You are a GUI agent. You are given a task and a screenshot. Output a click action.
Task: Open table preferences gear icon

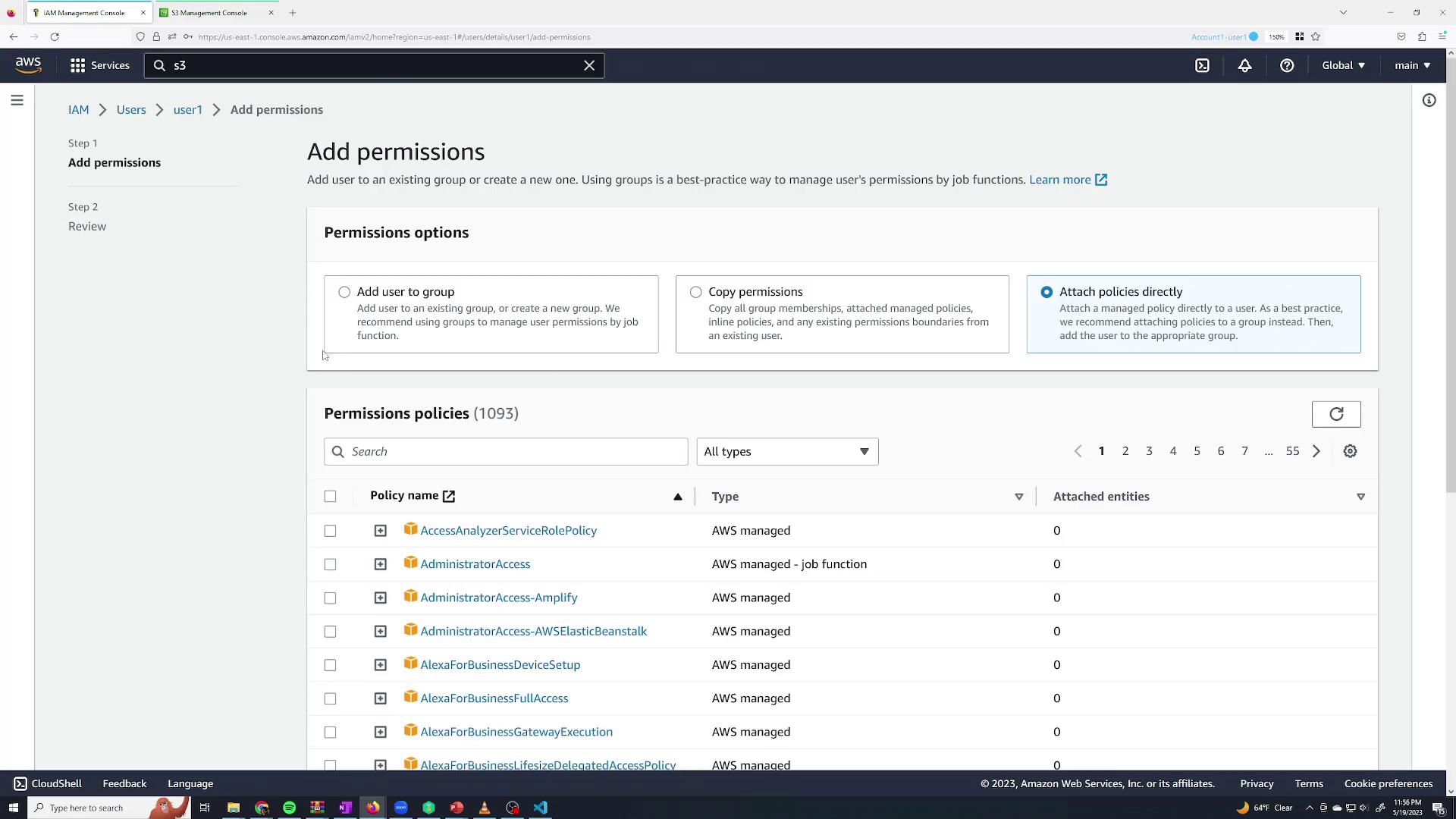click(x=1350, y=451)
